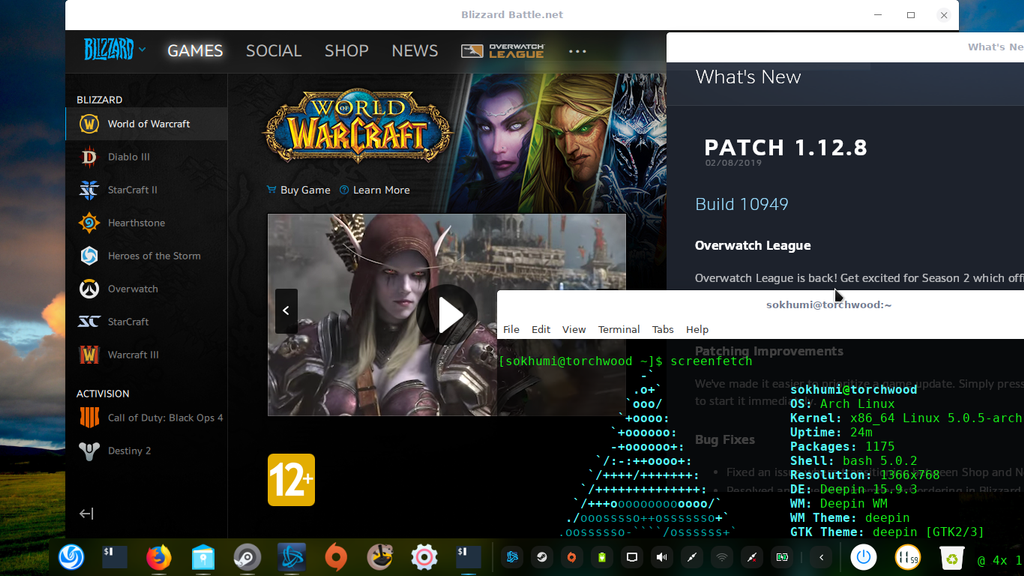Screen dimensions: 1024x576
Task: Open the NEWS tab
Action: point(415,51)
